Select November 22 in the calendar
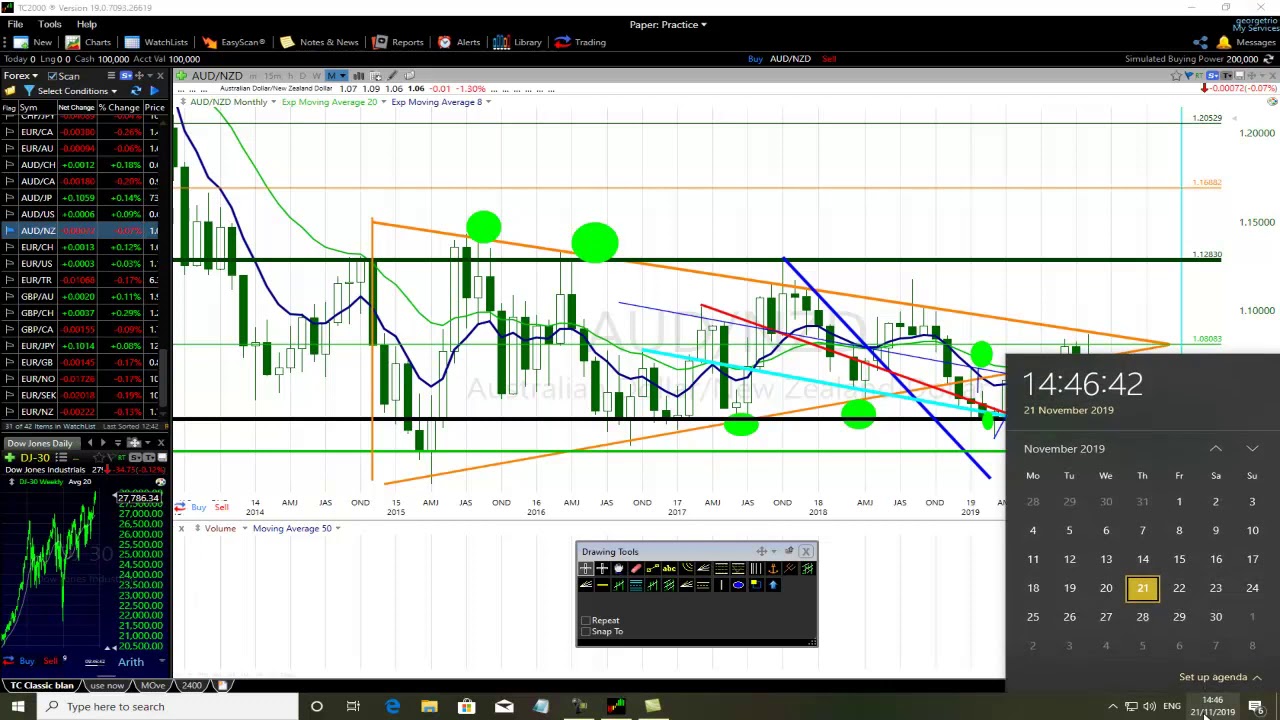 click(1179, 588)
